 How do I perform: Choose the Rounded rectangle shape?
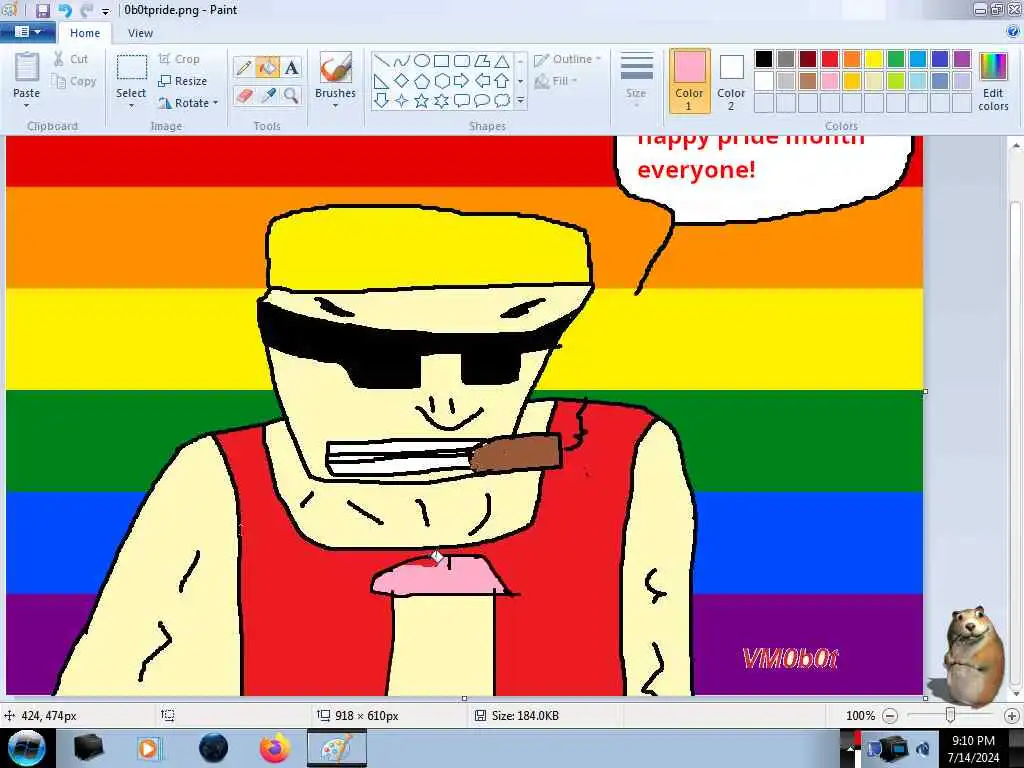click(462, 61)
